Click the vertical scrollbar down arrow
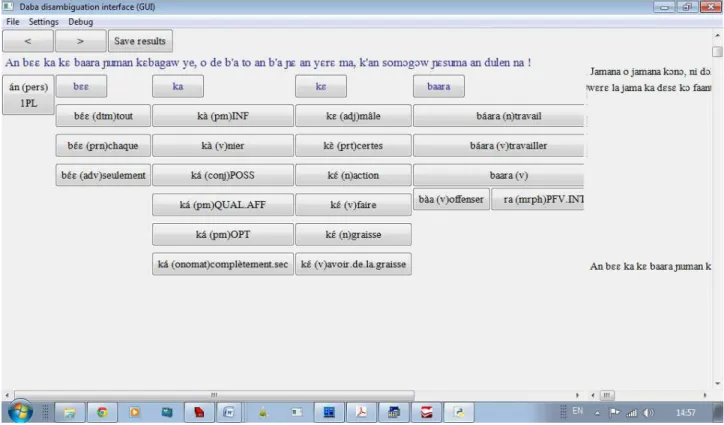The height and width of the screenshot is (425, 724). tap(717, 383)
